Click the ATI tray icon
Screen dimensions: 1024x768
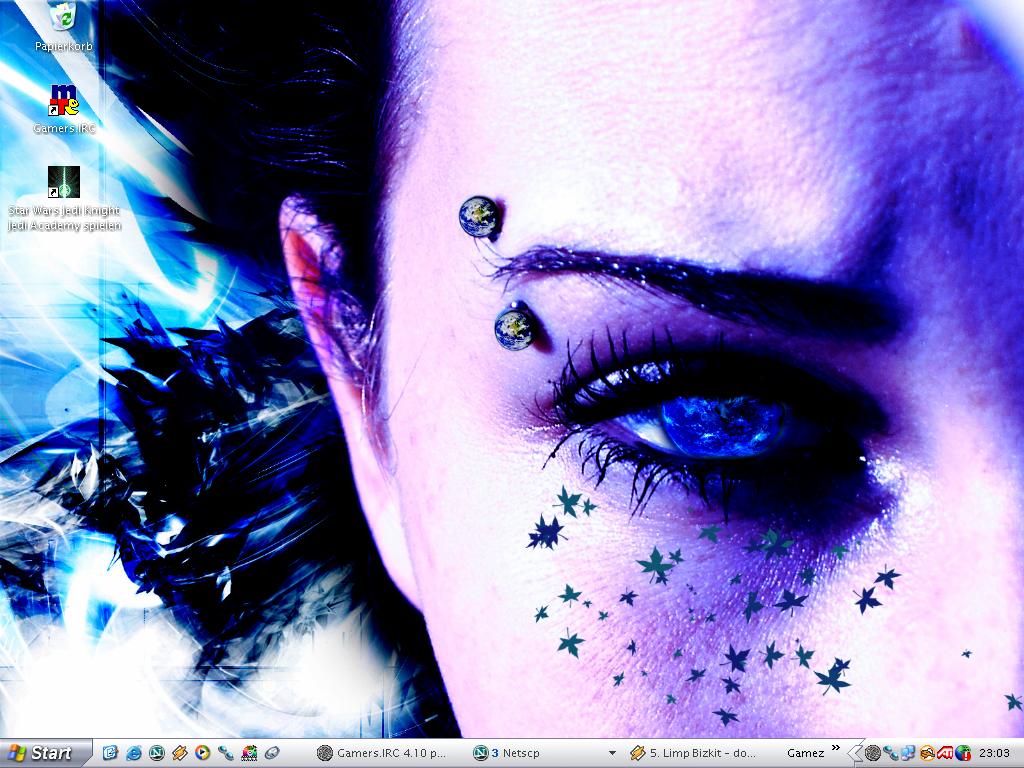click(945, 753)
